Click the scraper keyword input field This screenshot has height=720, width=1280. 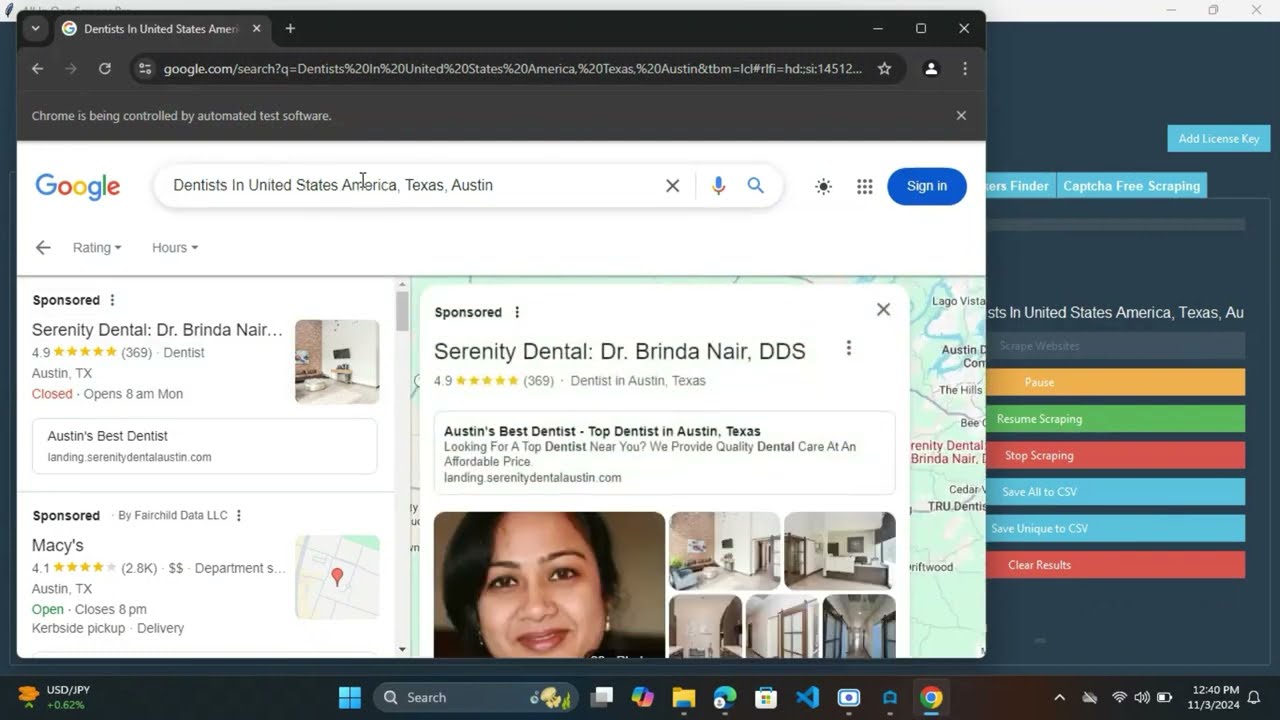point(1115,313)
